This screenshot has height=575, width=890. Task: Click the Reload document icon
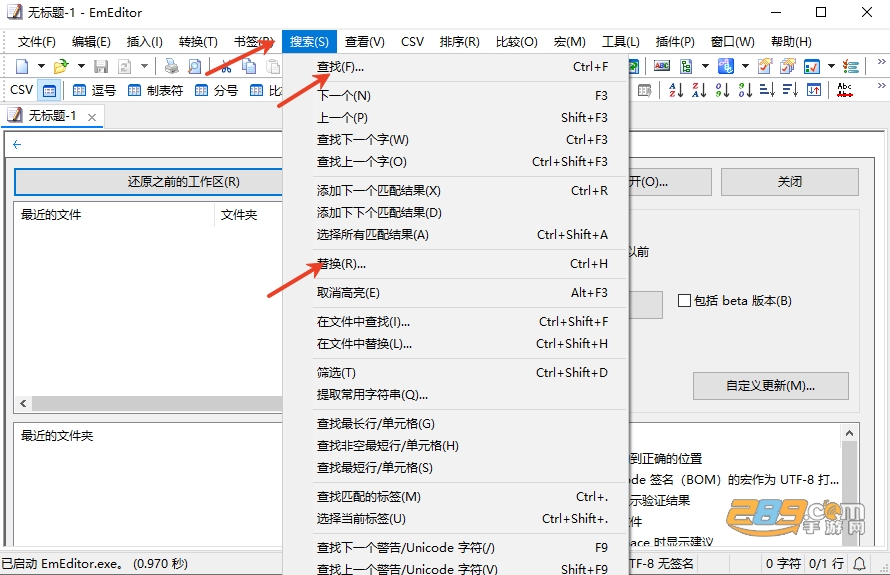click(124, 66)
